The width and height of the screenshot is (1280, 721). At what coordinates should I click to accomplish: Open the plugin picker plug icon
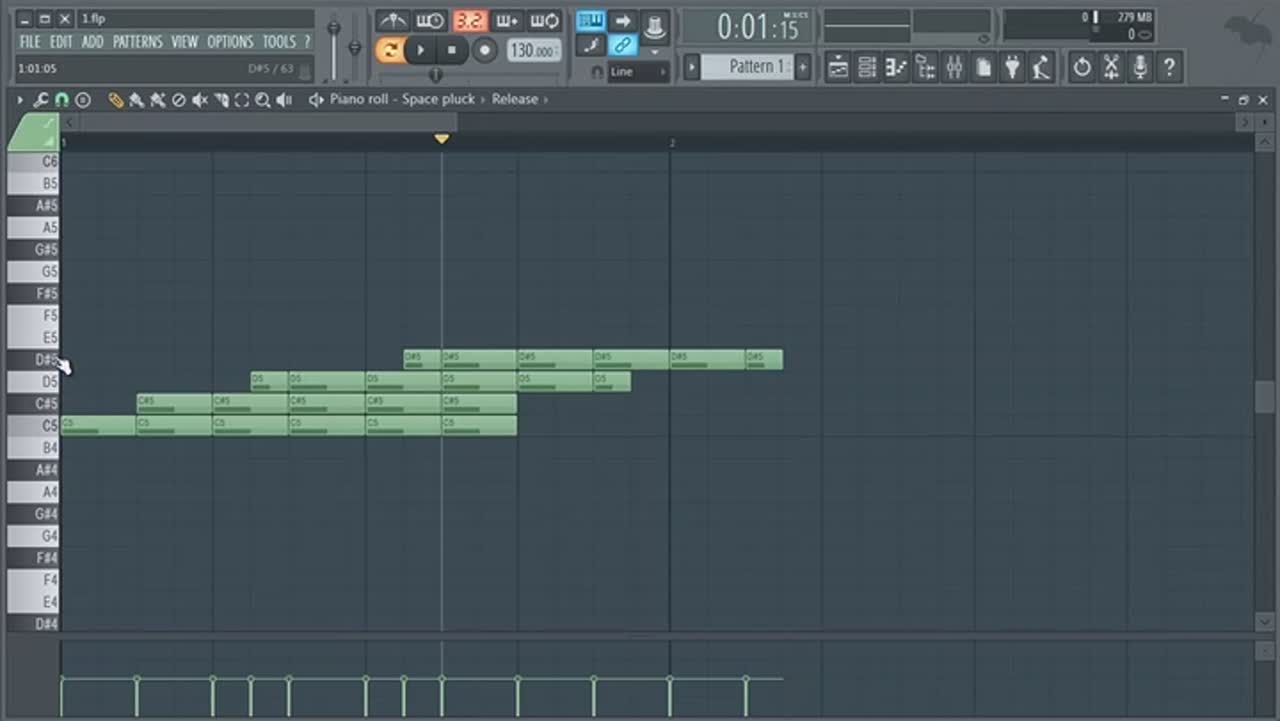(x=1012, y=67)
